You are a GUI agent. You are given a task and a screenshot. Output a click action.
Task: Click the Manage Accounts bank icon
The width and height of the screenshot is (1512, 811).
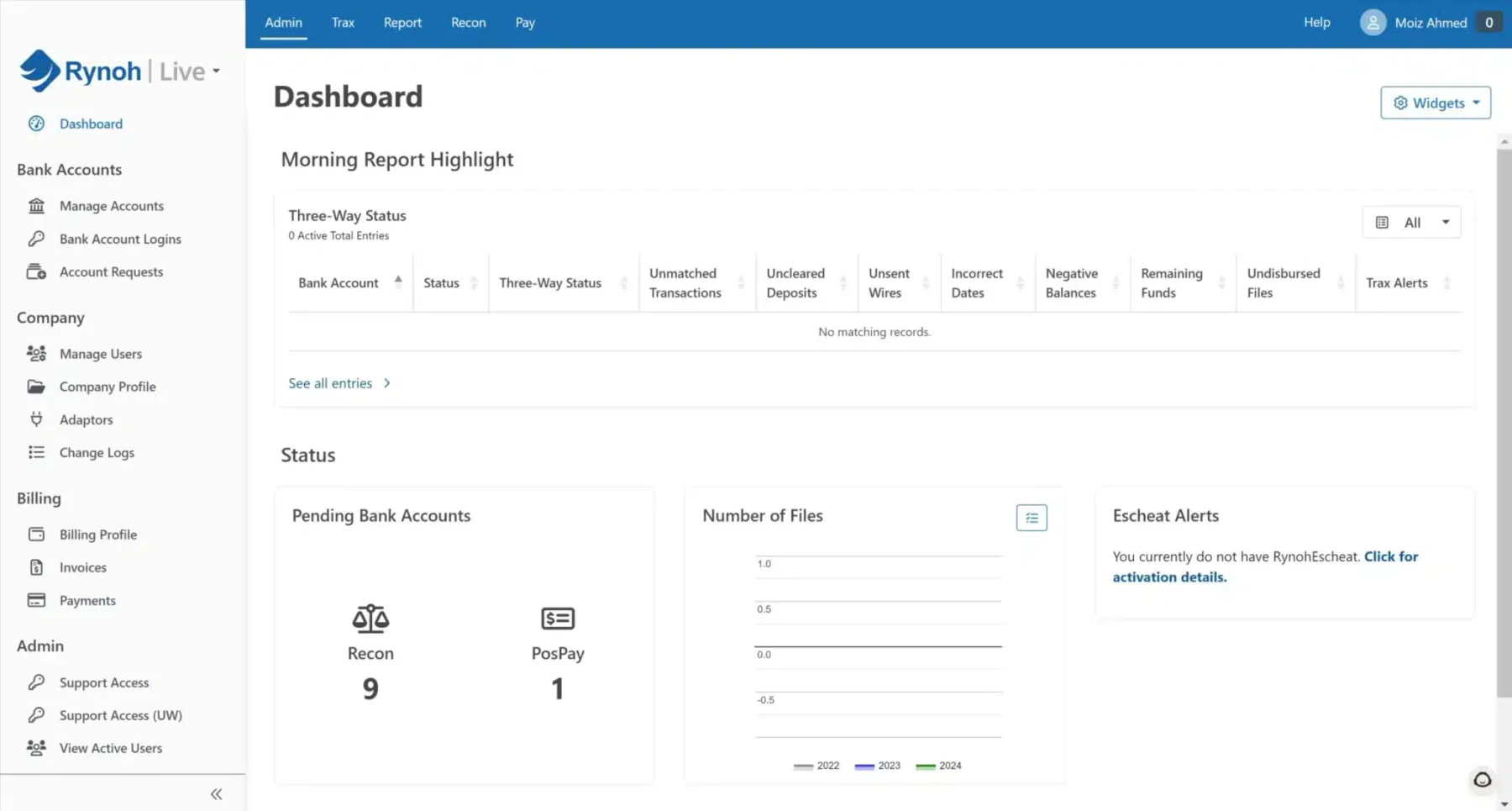[36, 206]
